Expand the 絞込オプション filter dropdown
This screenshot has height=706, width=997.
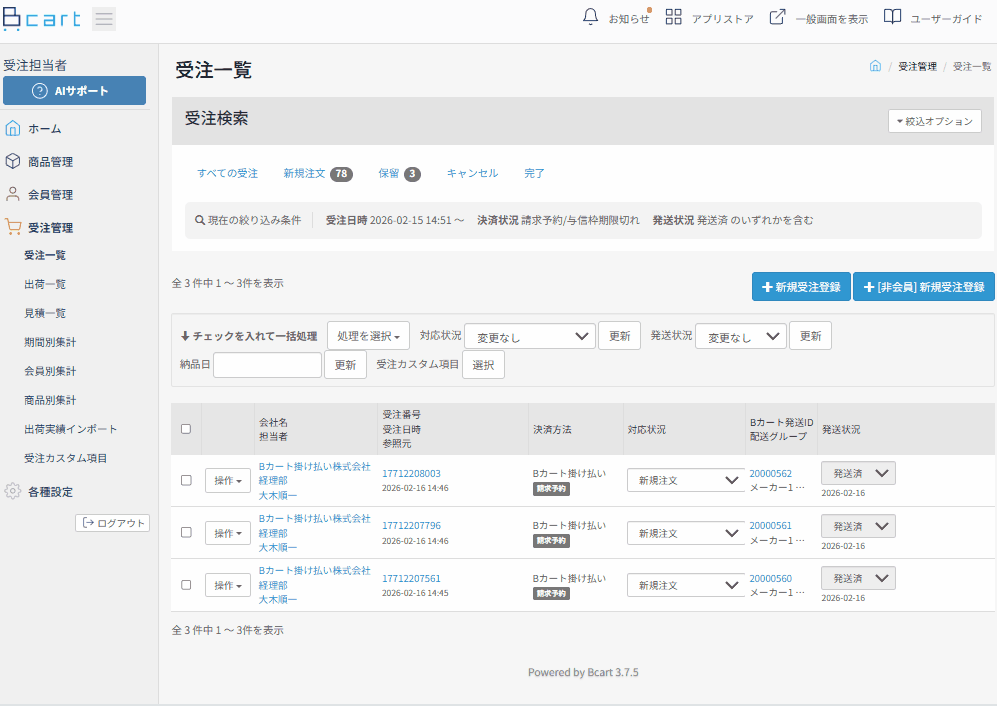pyautogui.click(x=934, y=121)
